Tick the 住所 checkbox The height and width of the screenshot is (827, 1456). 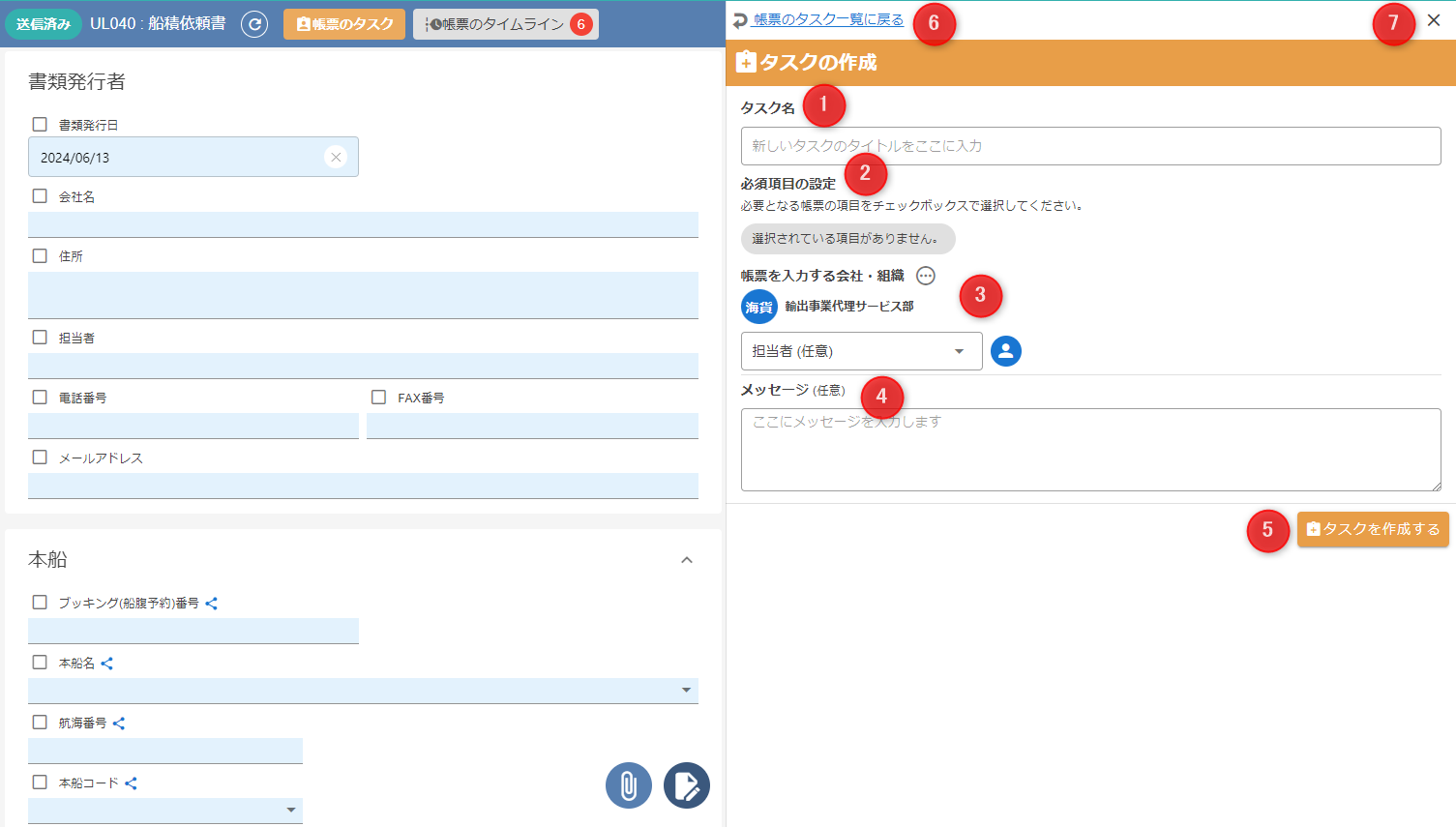pyautogui.click(x=40, y=256)
